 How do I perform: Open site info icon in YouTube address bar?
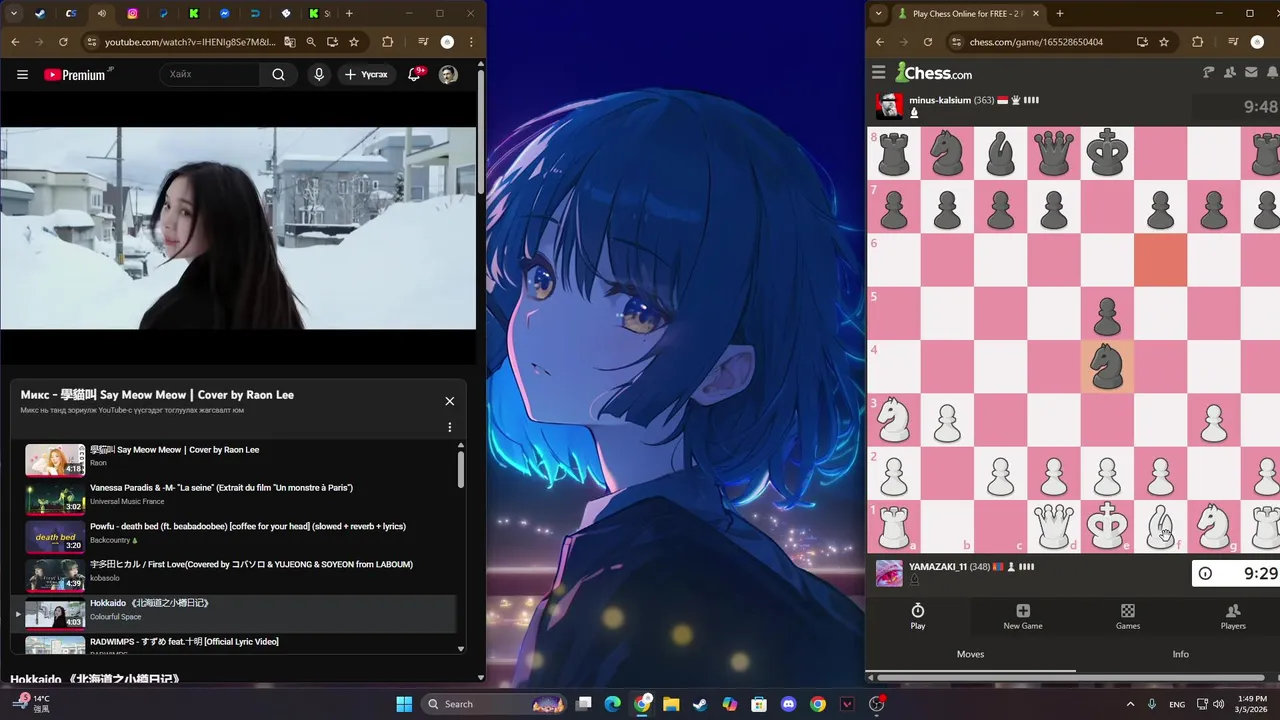tap(92, 42)
